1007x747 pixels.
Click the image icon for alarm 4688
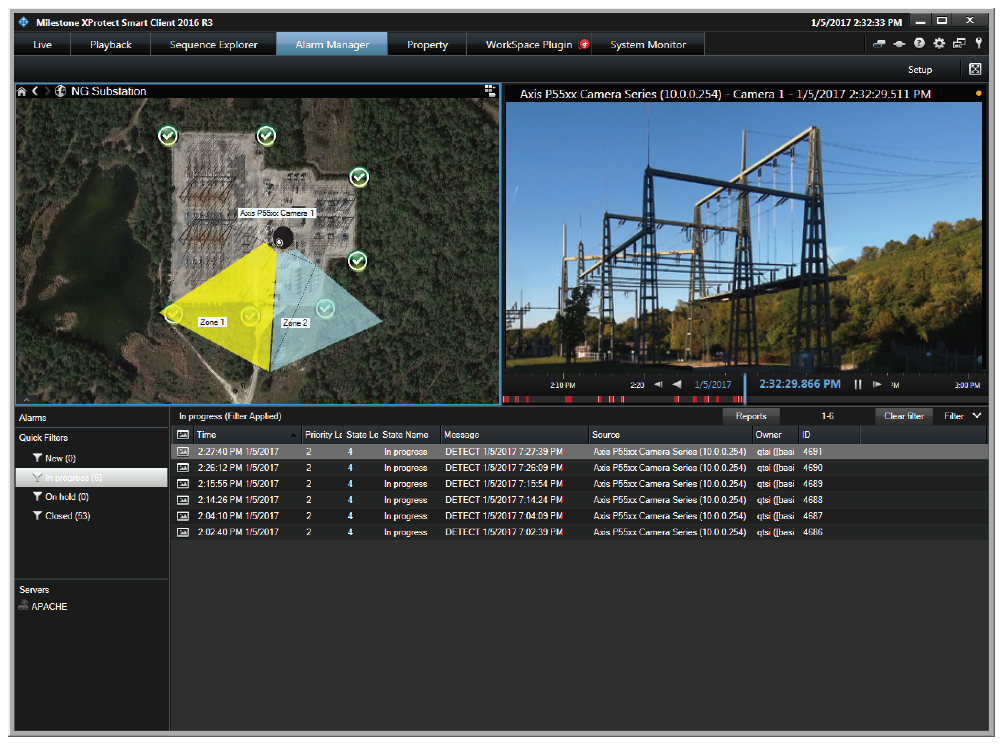(x=183, y=500)
